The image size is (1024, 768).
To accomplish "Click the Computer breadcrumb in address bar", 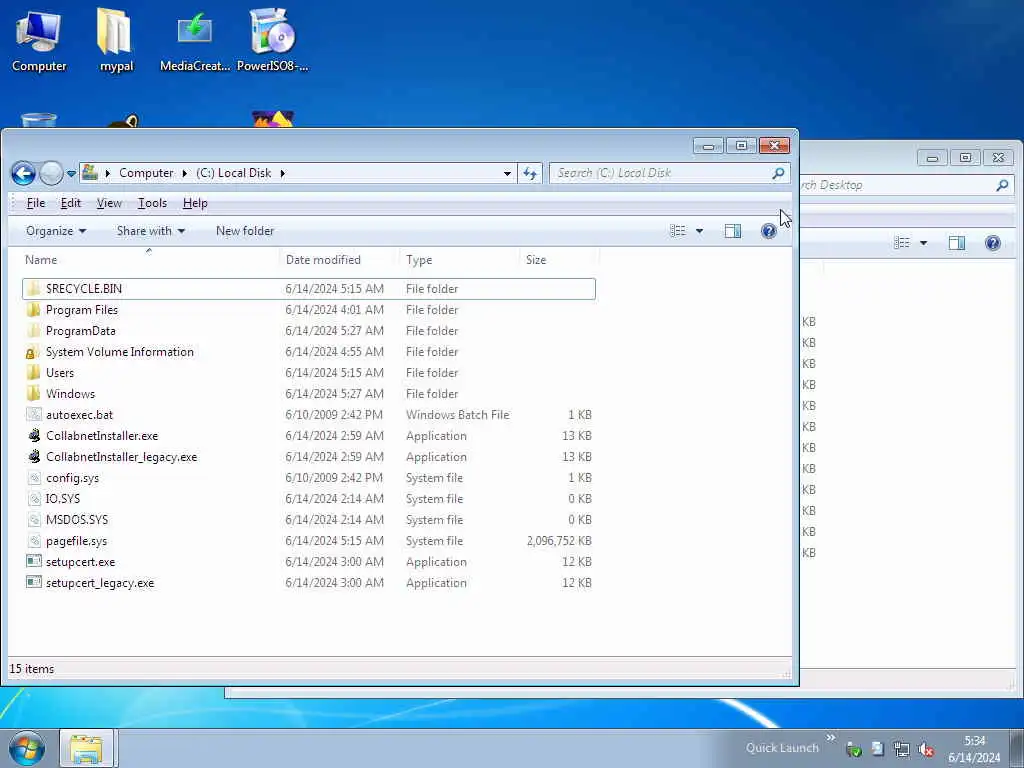I will 146,173.
